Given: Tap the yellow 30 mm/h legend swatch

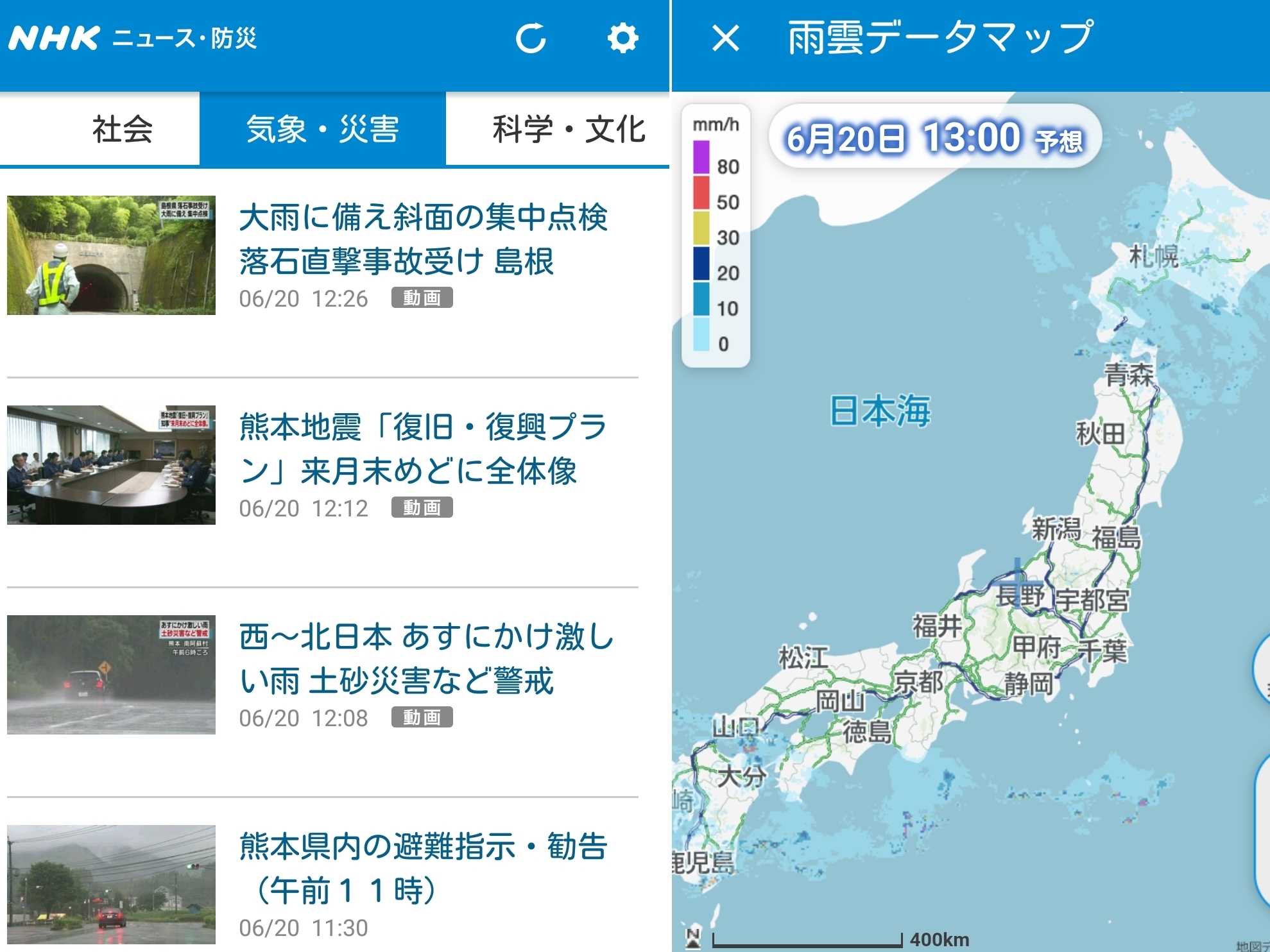Looking at the screenshot, I should click(701, 228).
